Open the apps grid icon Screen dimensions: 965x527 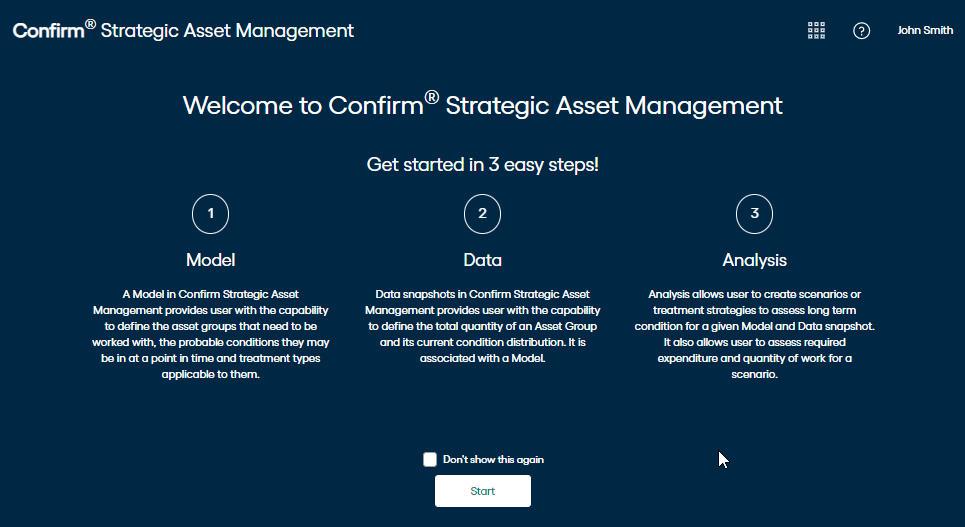point(816,30)
